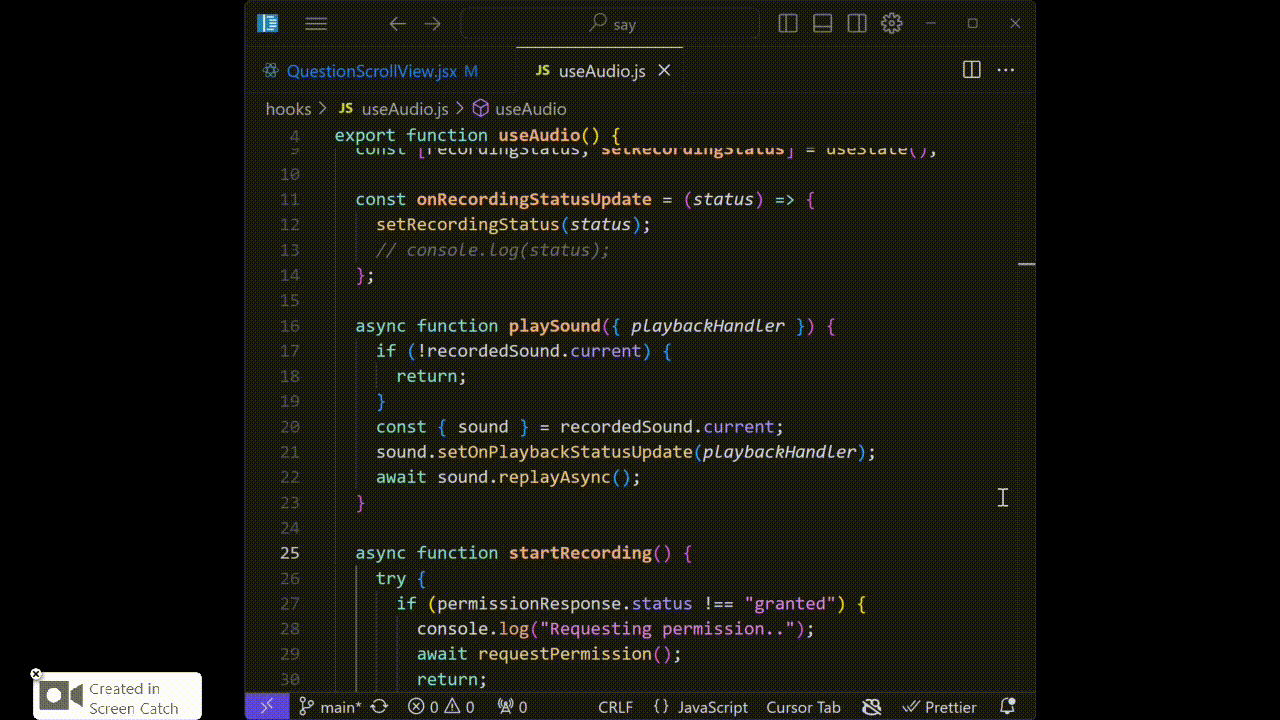Toggle the bottom panel layout icon
This screenshot has width=1280, height=720.
click(823, 24)
